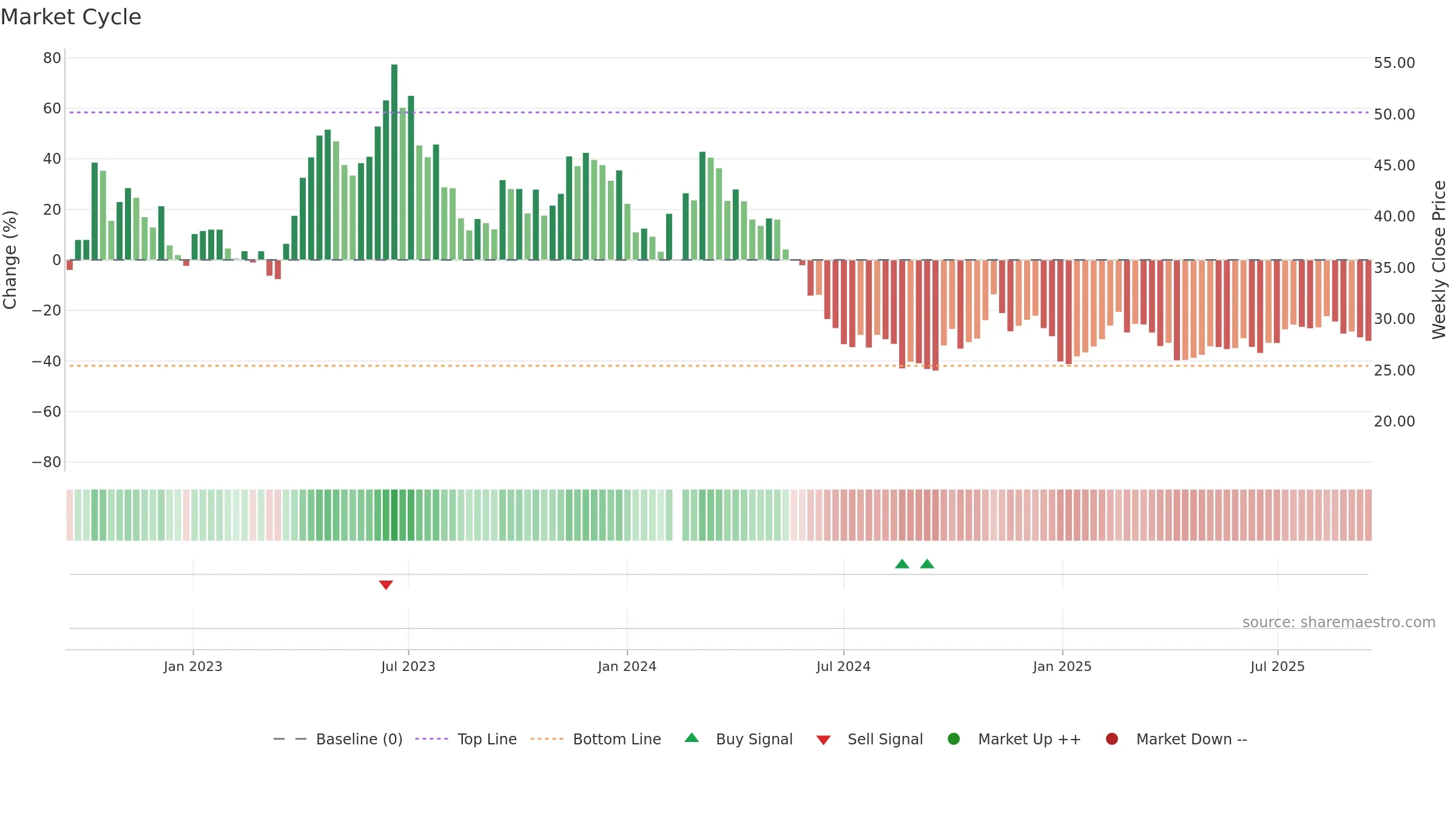Toggle Bottom Line legend entry
The height and width of the screenshot is (819, 1456).
click(596, 739)
